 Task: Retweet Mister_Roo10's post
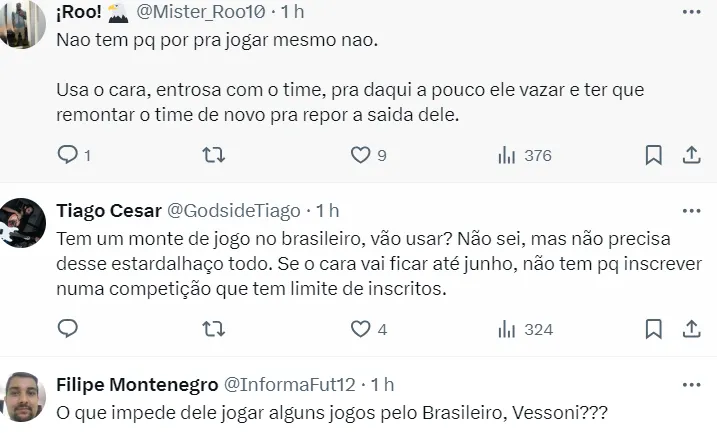tap(214, 155)
